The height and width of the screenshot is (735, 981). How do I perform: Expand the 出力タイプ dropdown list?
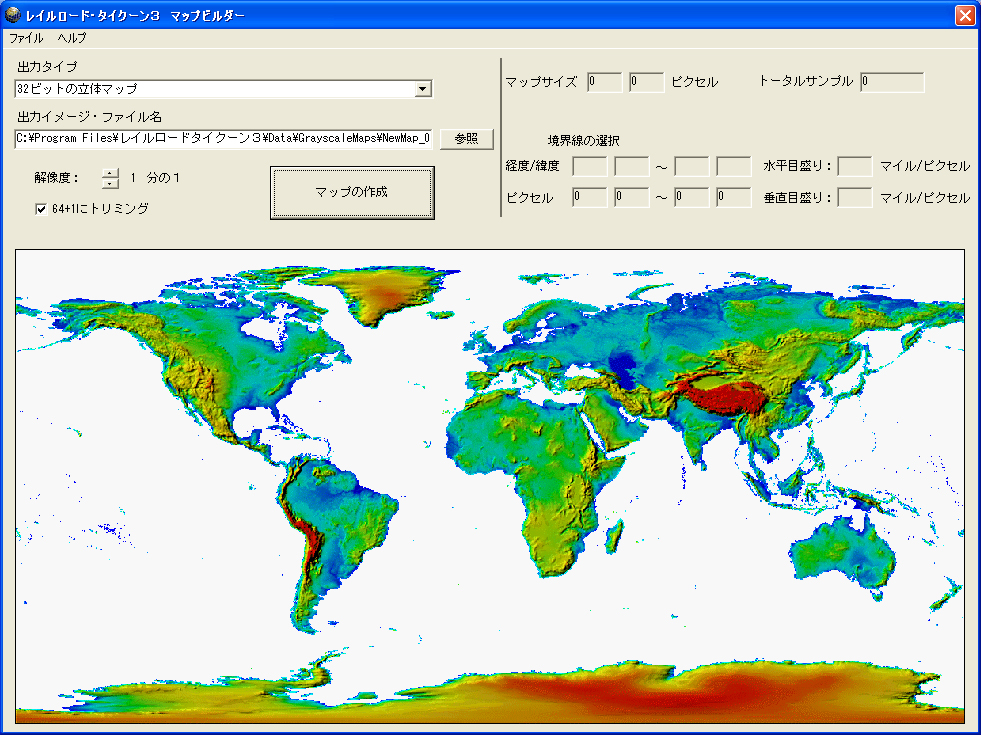click(x=423, y=89)
